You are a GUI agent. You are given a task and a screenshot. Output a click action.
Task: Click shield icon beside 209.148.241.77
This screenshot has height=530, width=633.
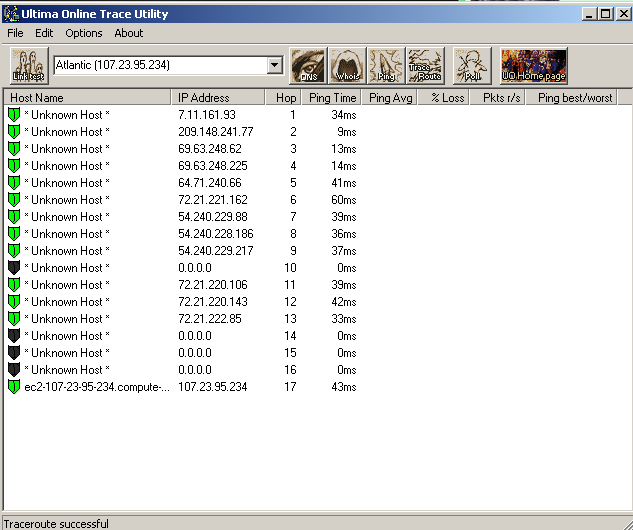(14, 132)
